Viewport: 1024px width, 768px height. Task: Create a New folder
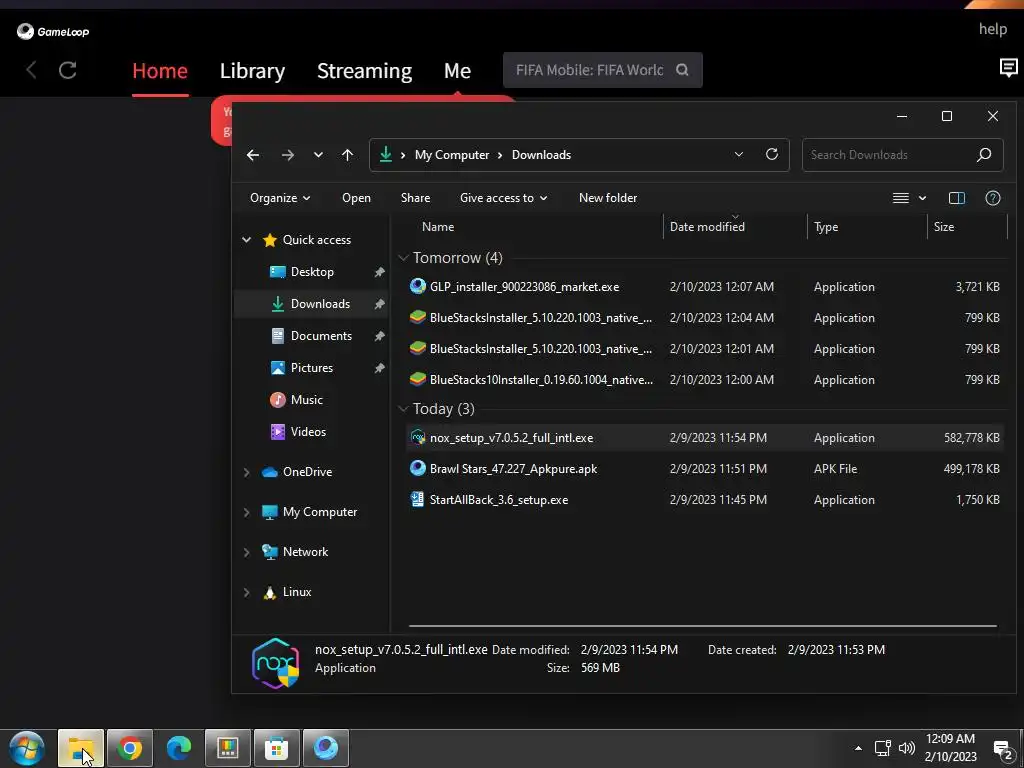pos(607,198)
